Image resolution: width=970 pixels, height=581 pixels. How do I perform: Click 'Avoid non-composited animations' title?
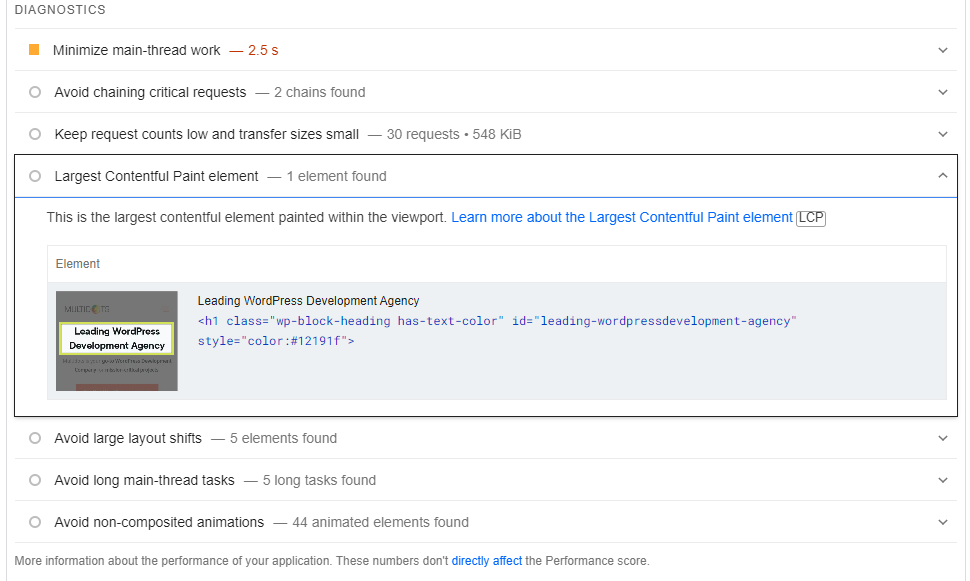coord(159,522)
